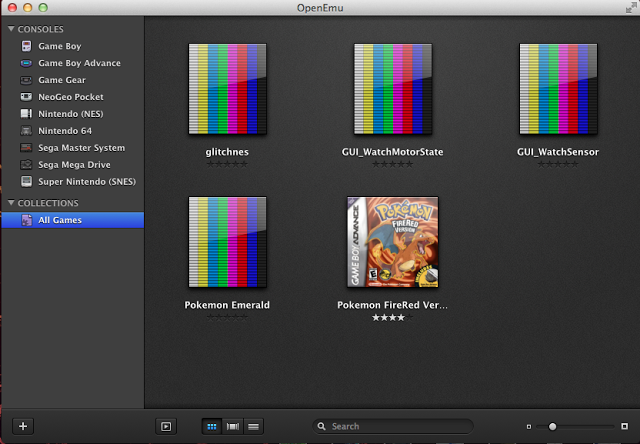Collapse the CONSOLES section
This screenshot has width=640, height=444.
point(11,29)
